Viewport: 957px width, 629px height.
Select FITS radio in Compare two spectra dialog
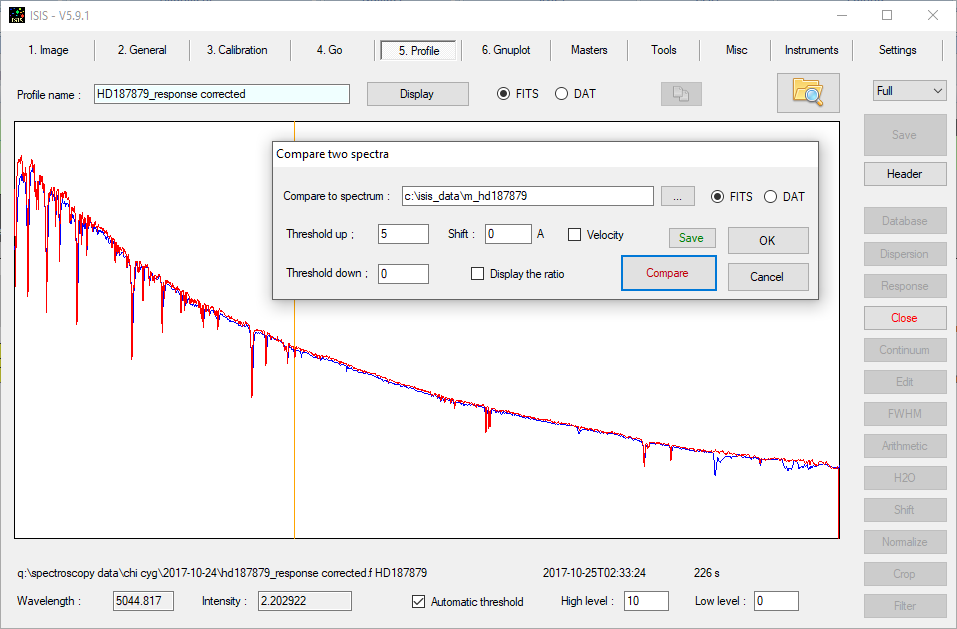click(x=718, y=196)
